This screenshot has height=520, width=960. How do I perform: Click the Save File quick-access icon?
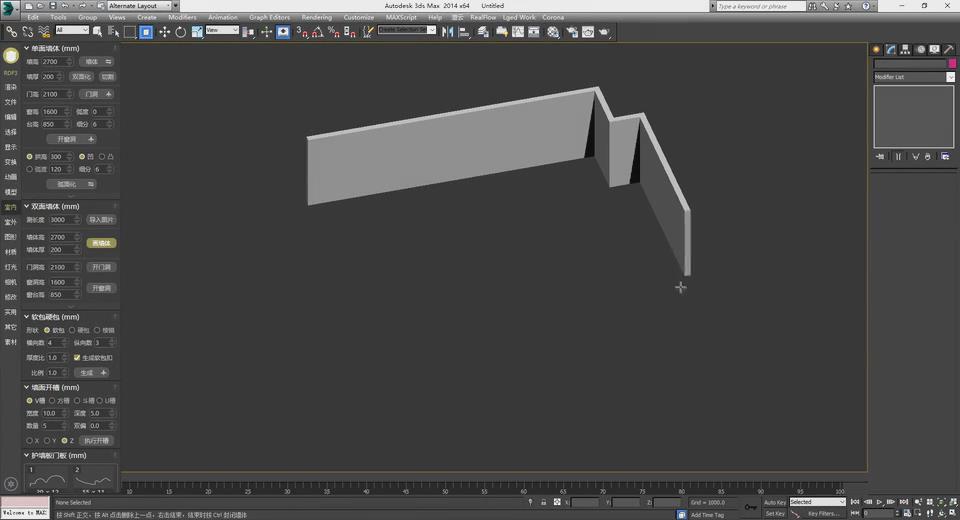pos(53,6)
